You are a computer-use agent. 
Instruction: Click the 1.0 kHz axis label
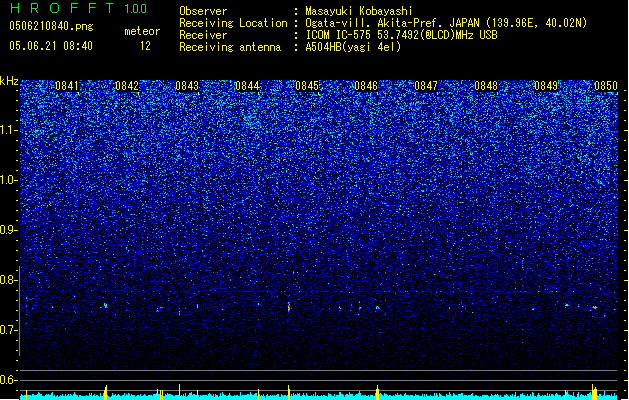click(9, 181)
